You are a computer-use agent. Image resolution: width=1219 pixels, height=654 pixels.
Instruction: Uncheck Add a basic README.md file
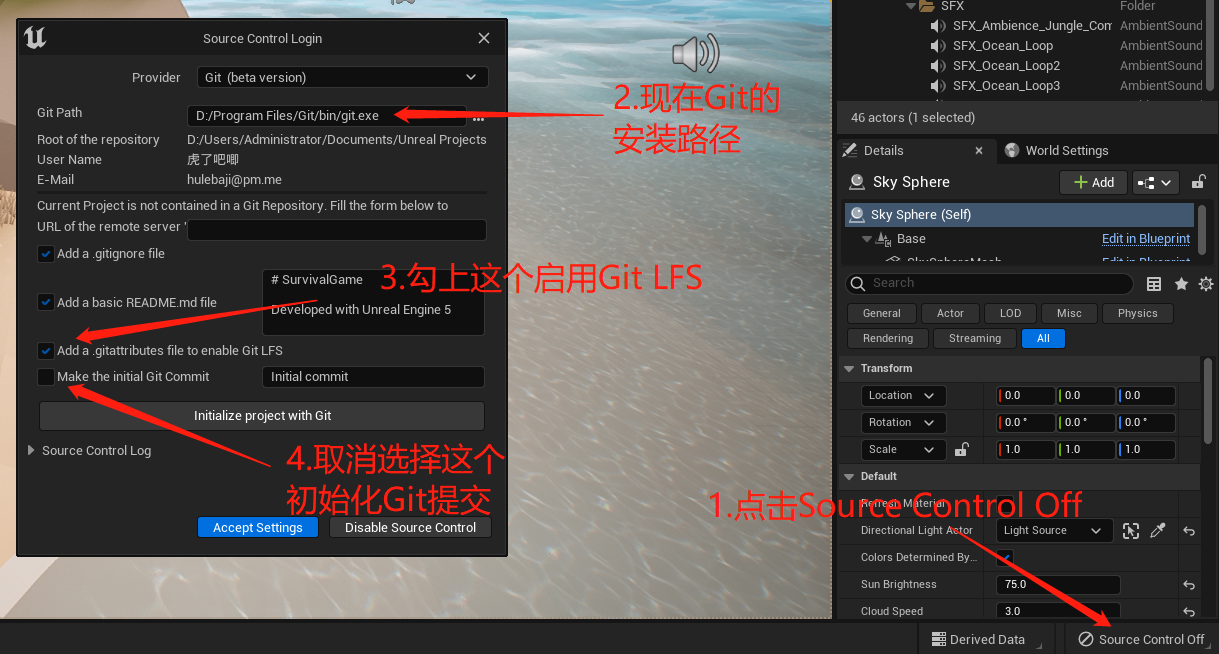[x=46, y=302]
